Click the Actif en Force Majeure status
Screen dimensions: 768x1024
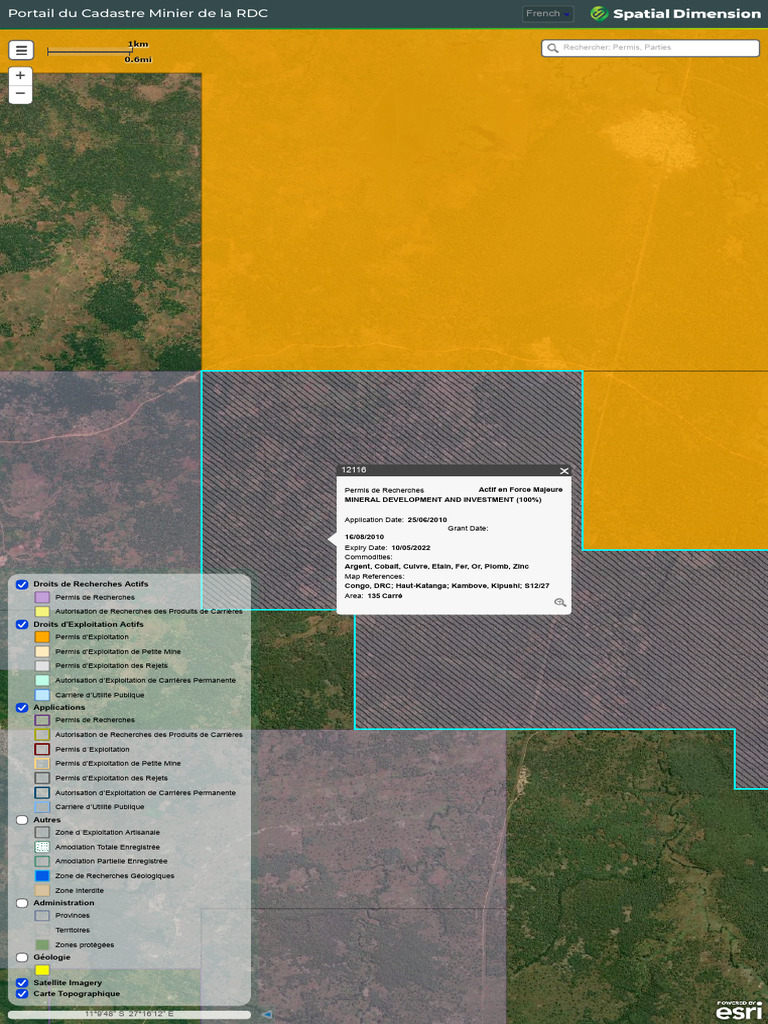coord(520,490)
